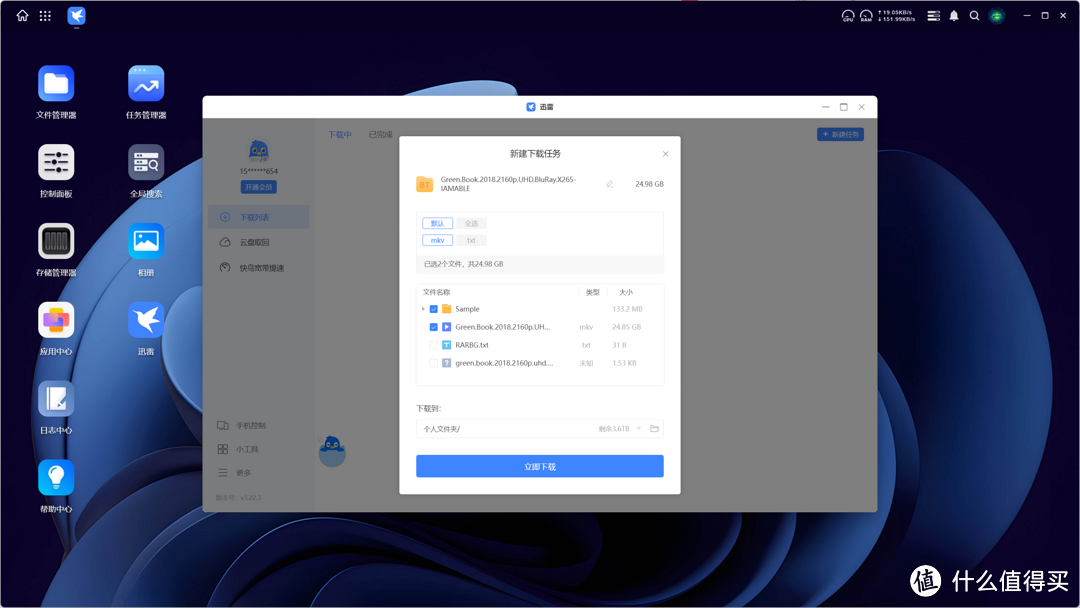
Task: Click the RARBG.txt file name
Action: [x=472, y=345]
